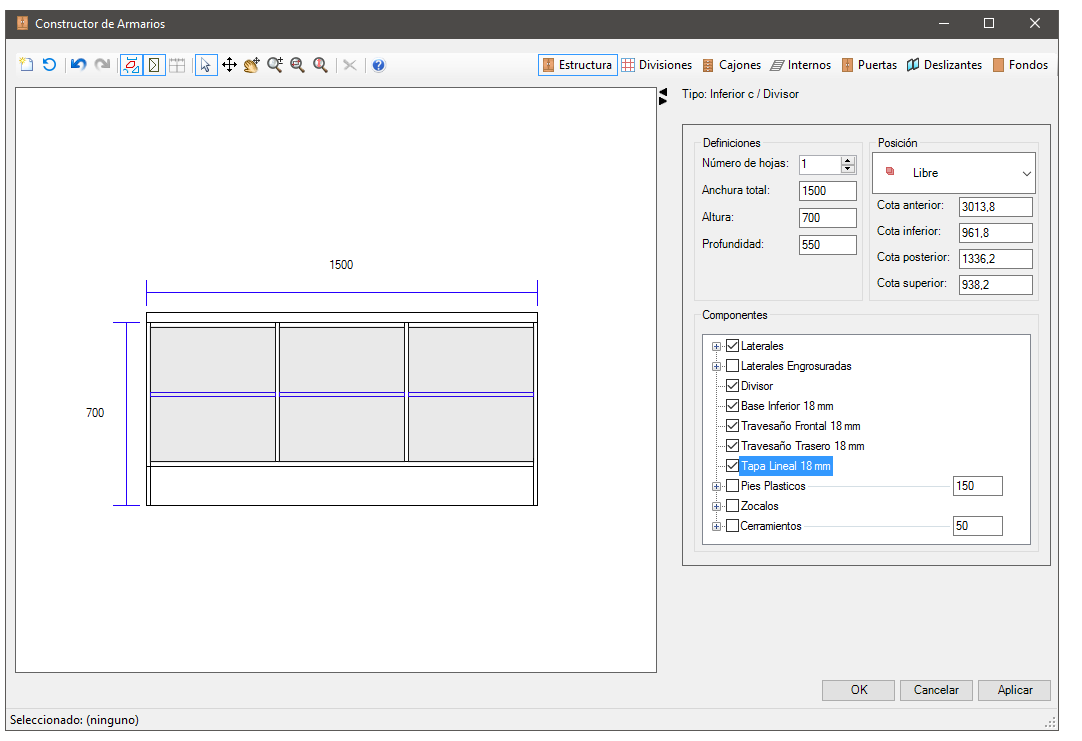Select the four-arrow move tool
The image size is (1082, 741).
tap(229, 65)
